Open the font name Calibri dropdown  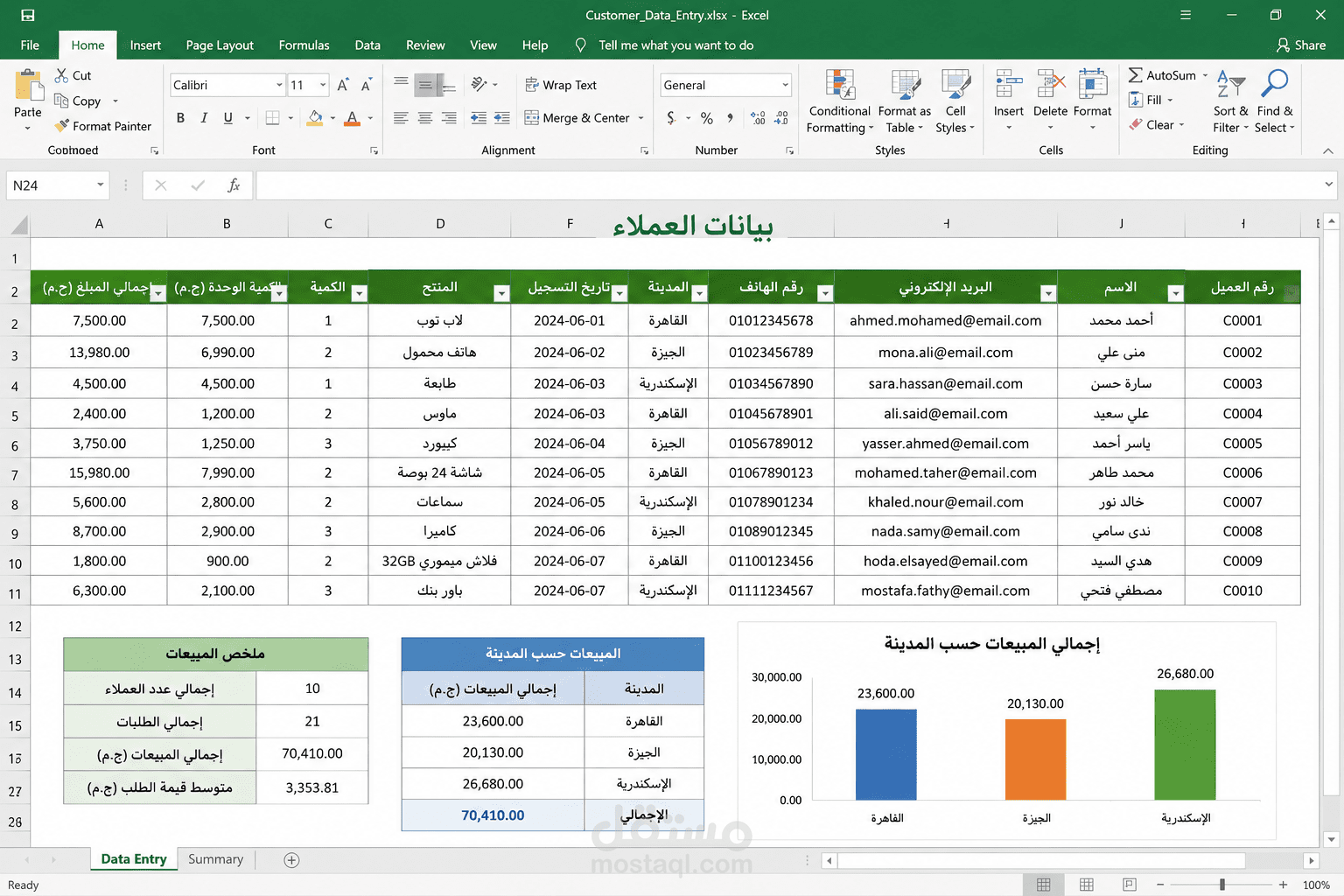279,85
